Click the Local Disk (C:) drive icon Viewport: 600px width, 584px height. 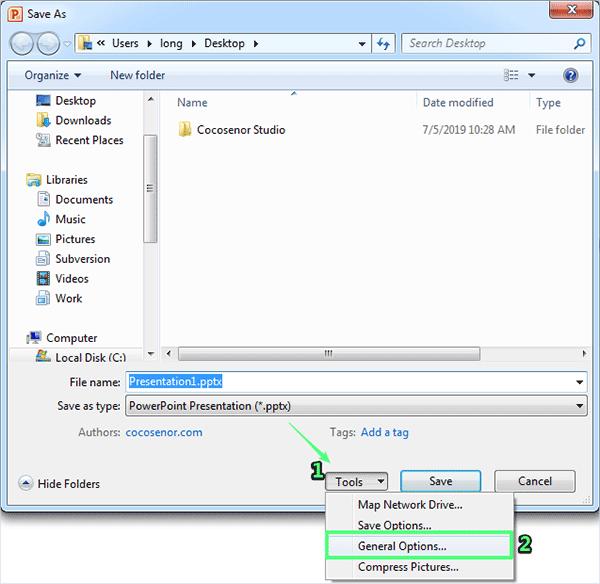pyautogui.click(x=43, y=356)
